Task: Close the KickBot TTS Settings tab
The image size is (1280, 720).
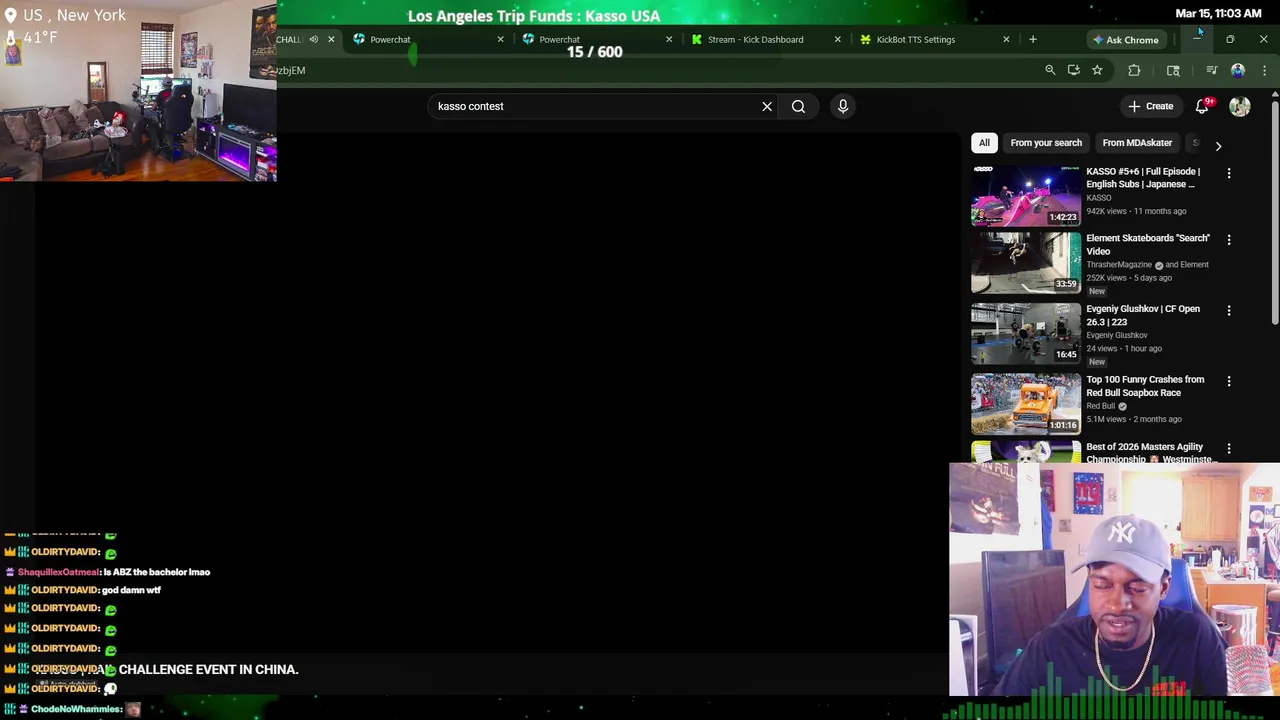Action: [1006, 39]
